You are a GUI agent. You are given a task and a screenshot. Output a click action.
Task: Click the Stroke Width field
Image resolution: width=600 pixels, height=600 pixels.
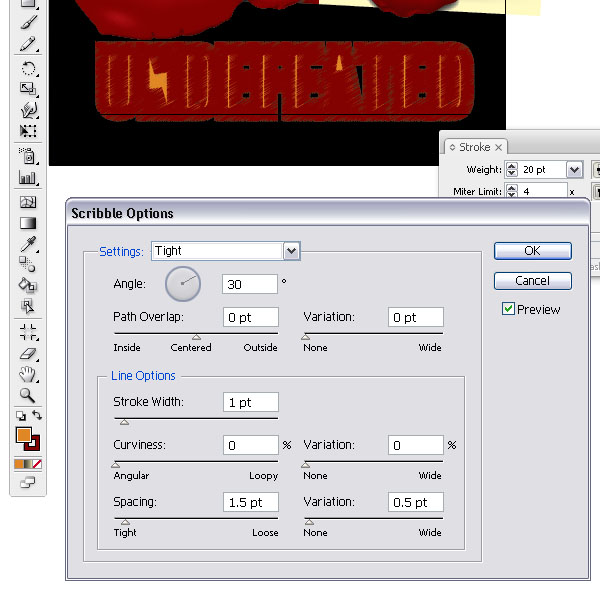(251, 402)
